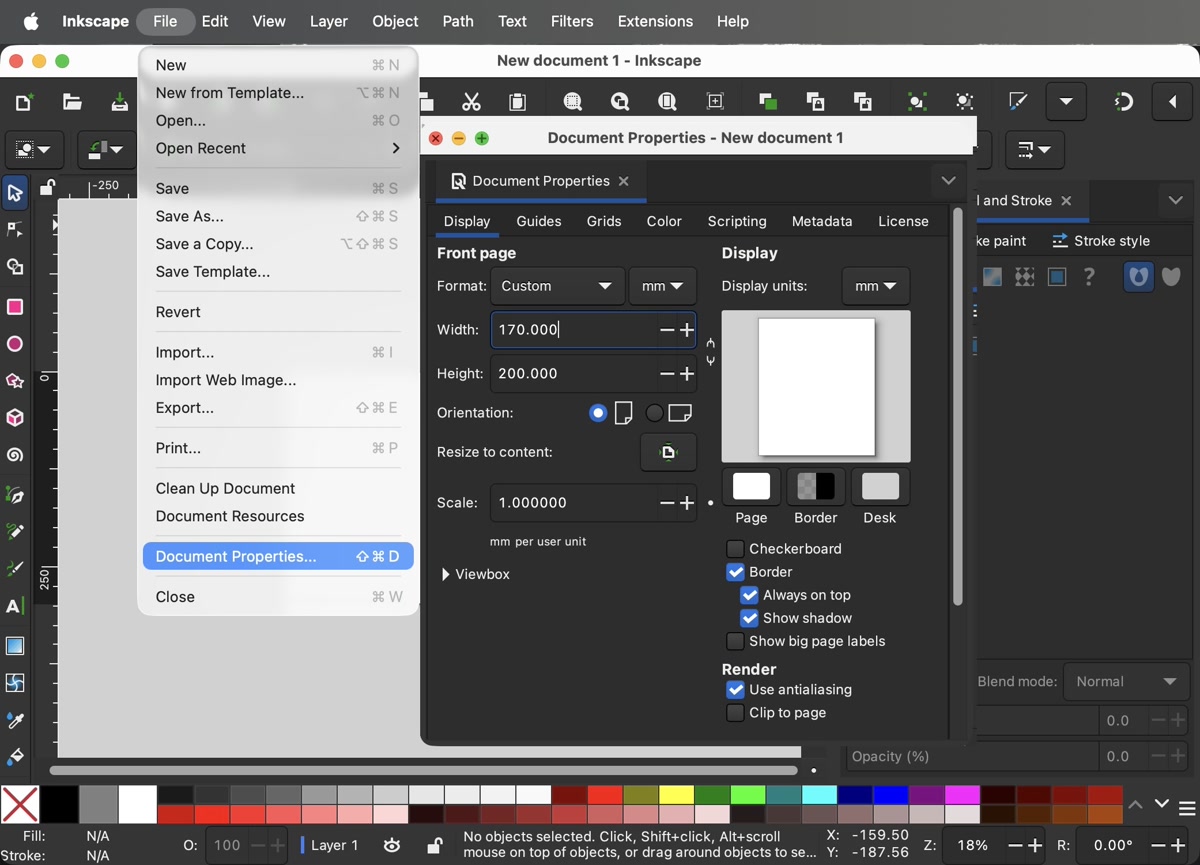Open the toolbar overflow dropdown arrow
Image resolution: width=1200 pixels, height=865 pixels.
pos(1066,101)
